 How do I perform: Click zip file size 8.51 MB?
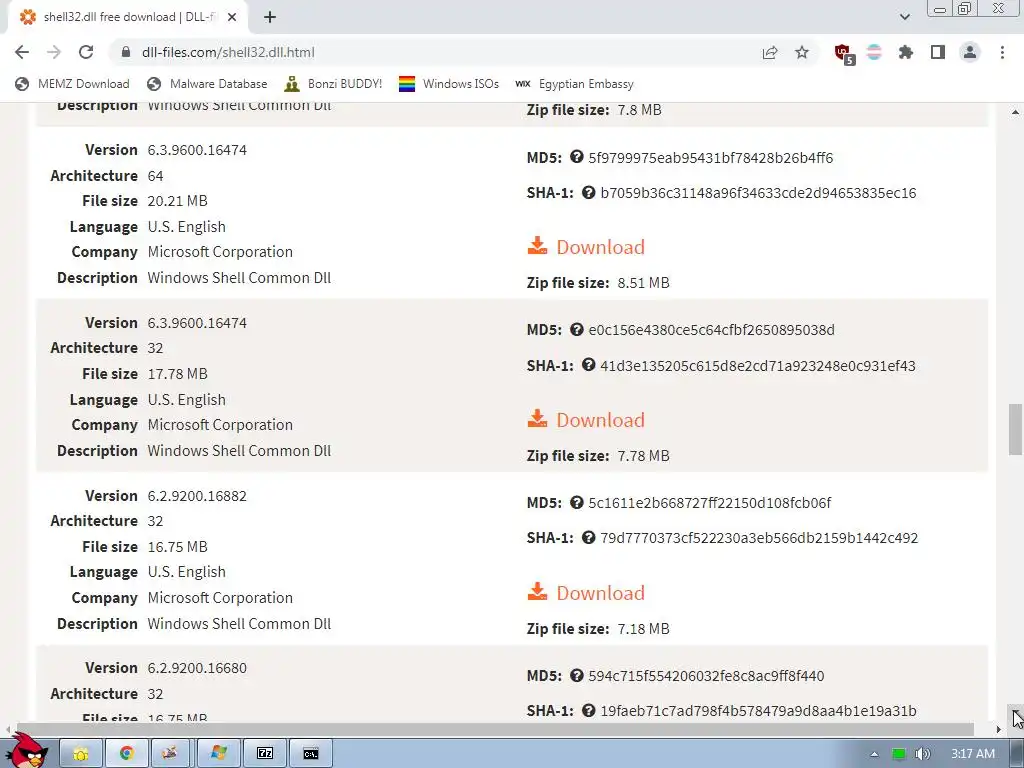click(x=643, y=283)
